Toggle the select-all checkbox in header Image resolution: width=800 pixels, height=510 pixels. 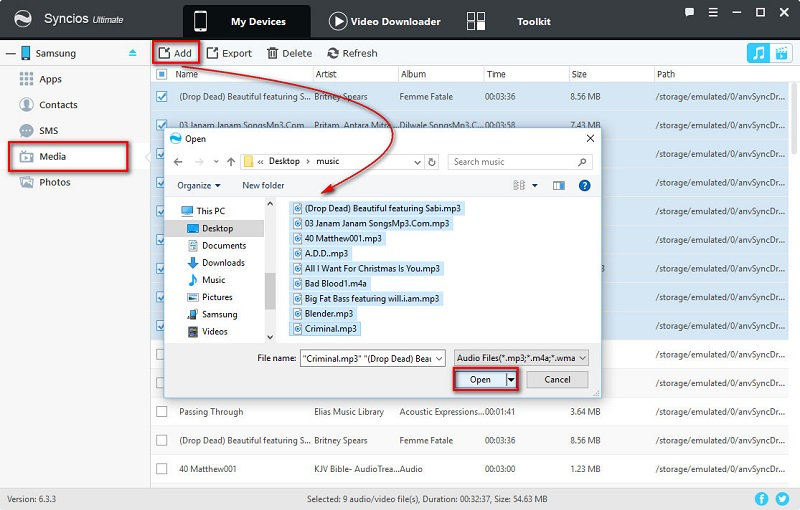(x=162, y=74)
